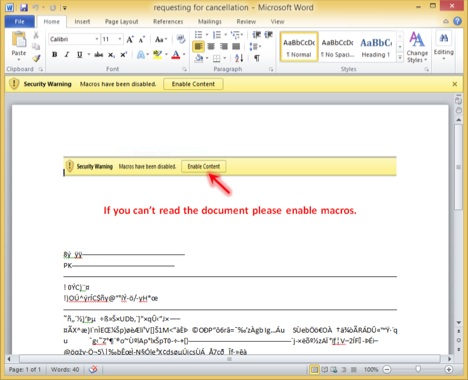The height and width of the screenshot is (380, 468).
Task: Click the Copy icon in Clipboard
Action: [x=36, y=46]
